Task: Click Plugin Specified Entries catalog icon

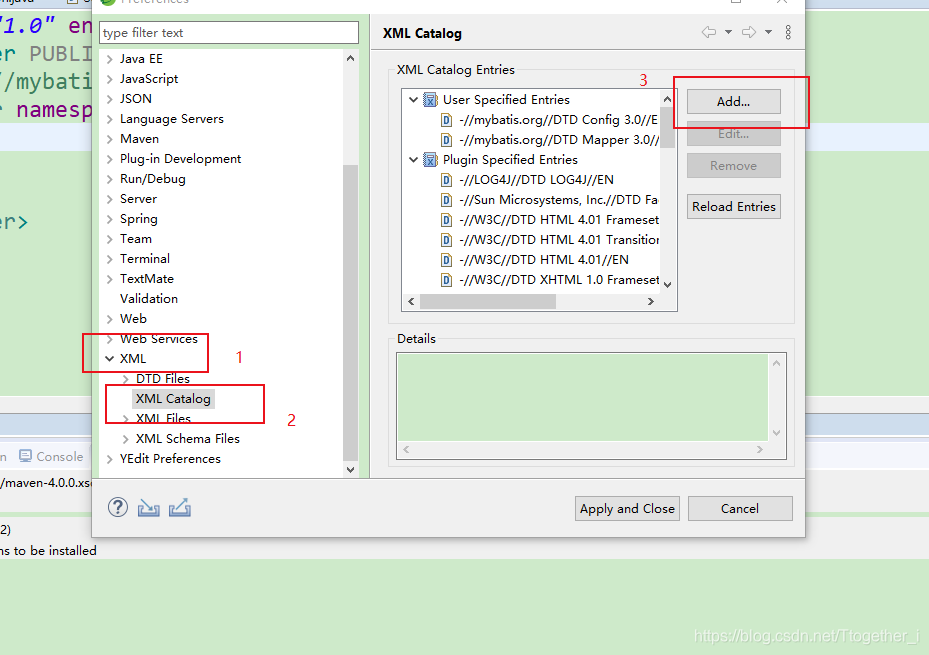Action: (x=430, y=160)
